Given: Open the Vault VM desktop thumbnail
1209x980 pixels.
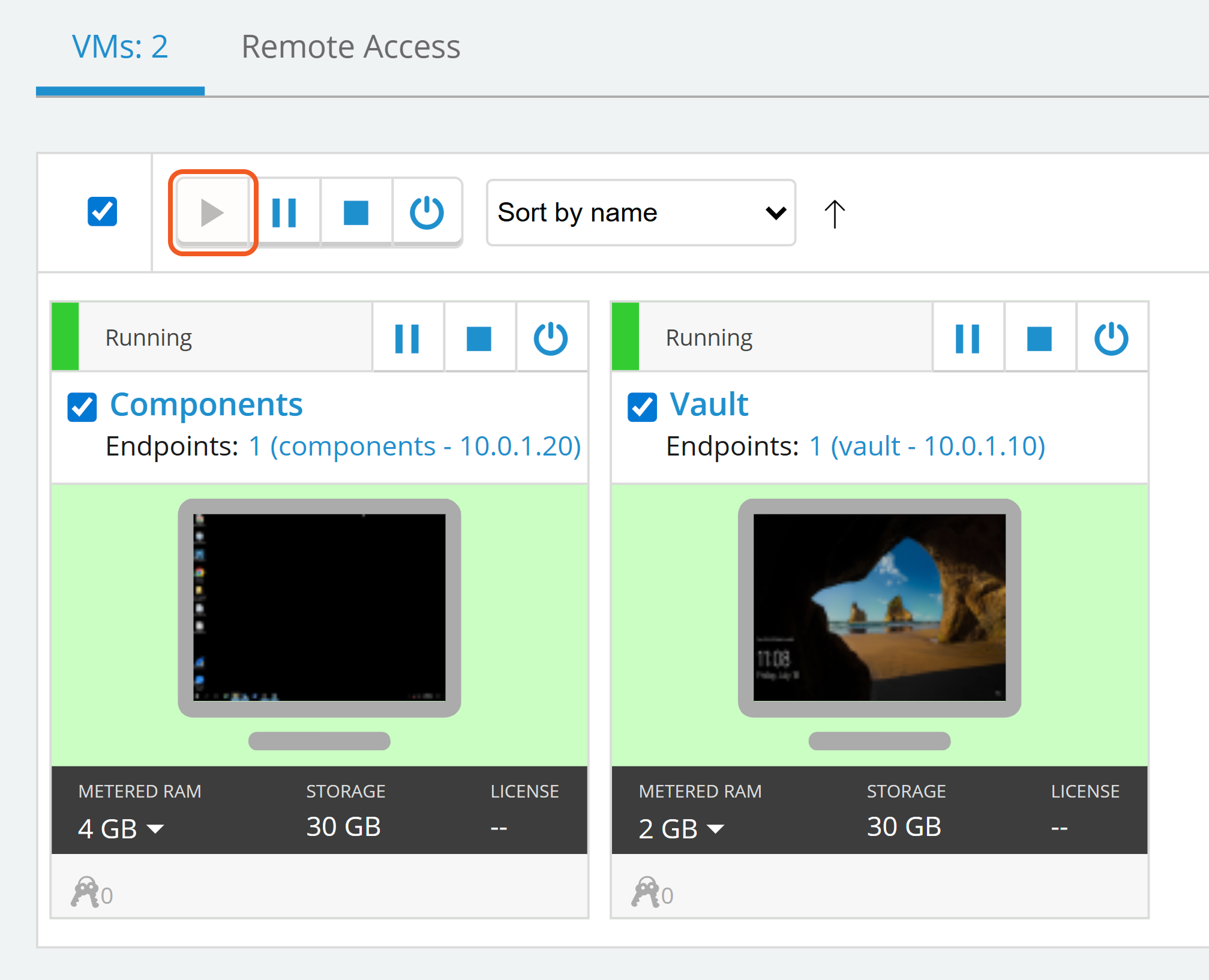Looking at the screenshot, I should coord(879,607).
